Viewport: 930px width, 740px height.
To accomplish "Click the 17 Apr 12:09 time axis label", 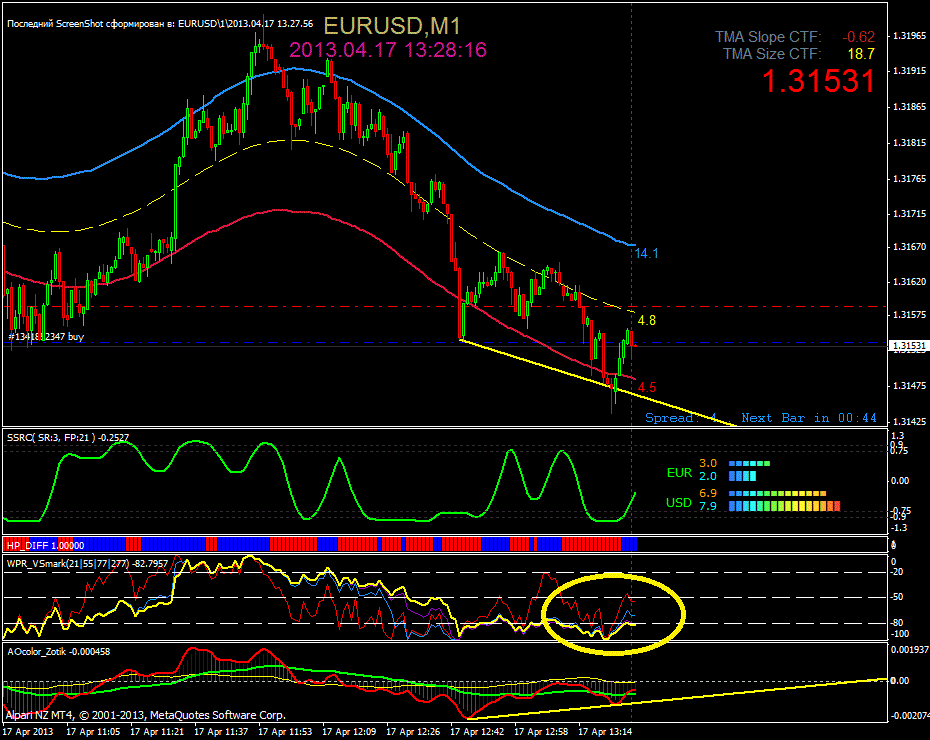I will click(349, 732).
